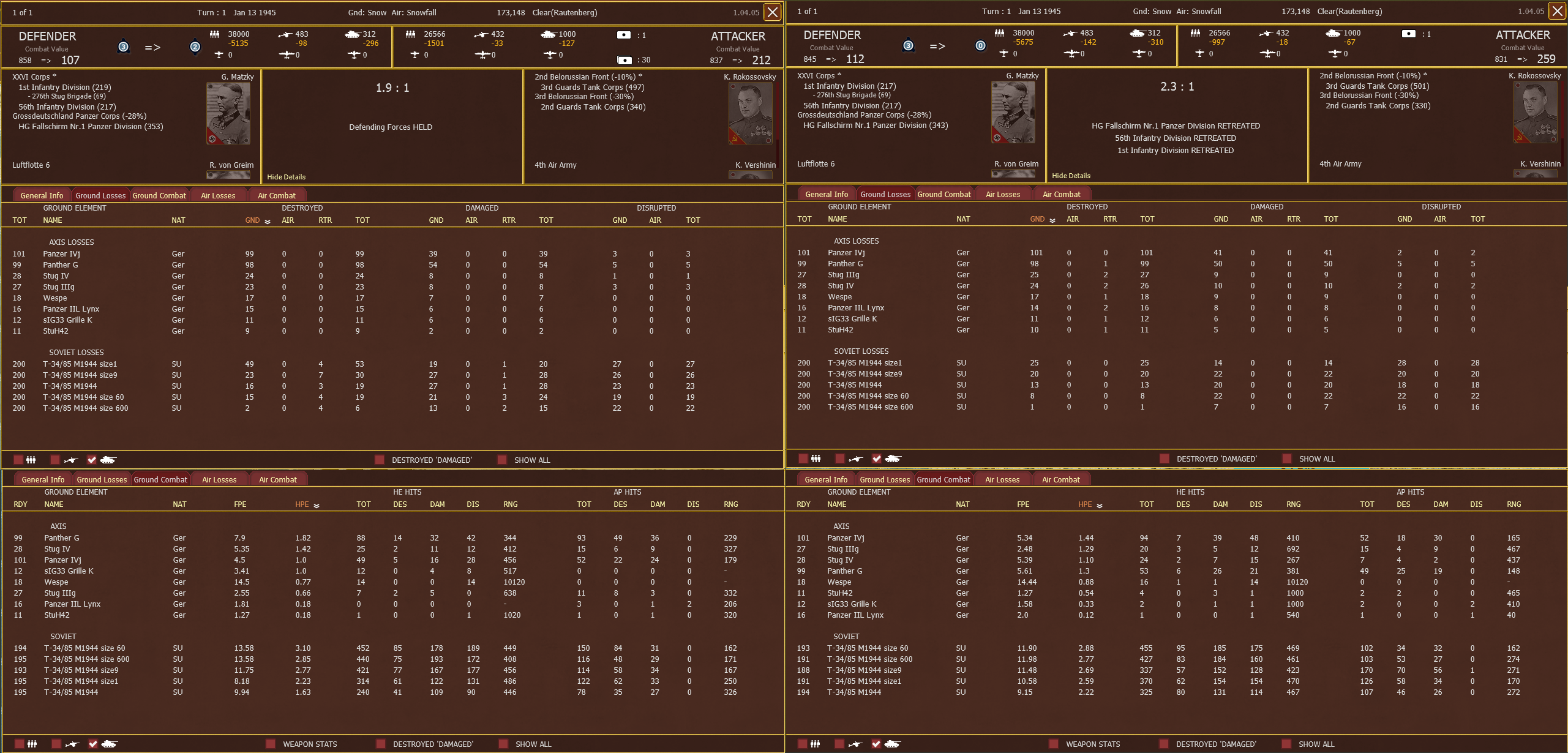Open HG Fallschirm Nr.1 Panzer Division (353)
Image resolution: width=1568 pixels, height=753 pixels.
point(91,127)
